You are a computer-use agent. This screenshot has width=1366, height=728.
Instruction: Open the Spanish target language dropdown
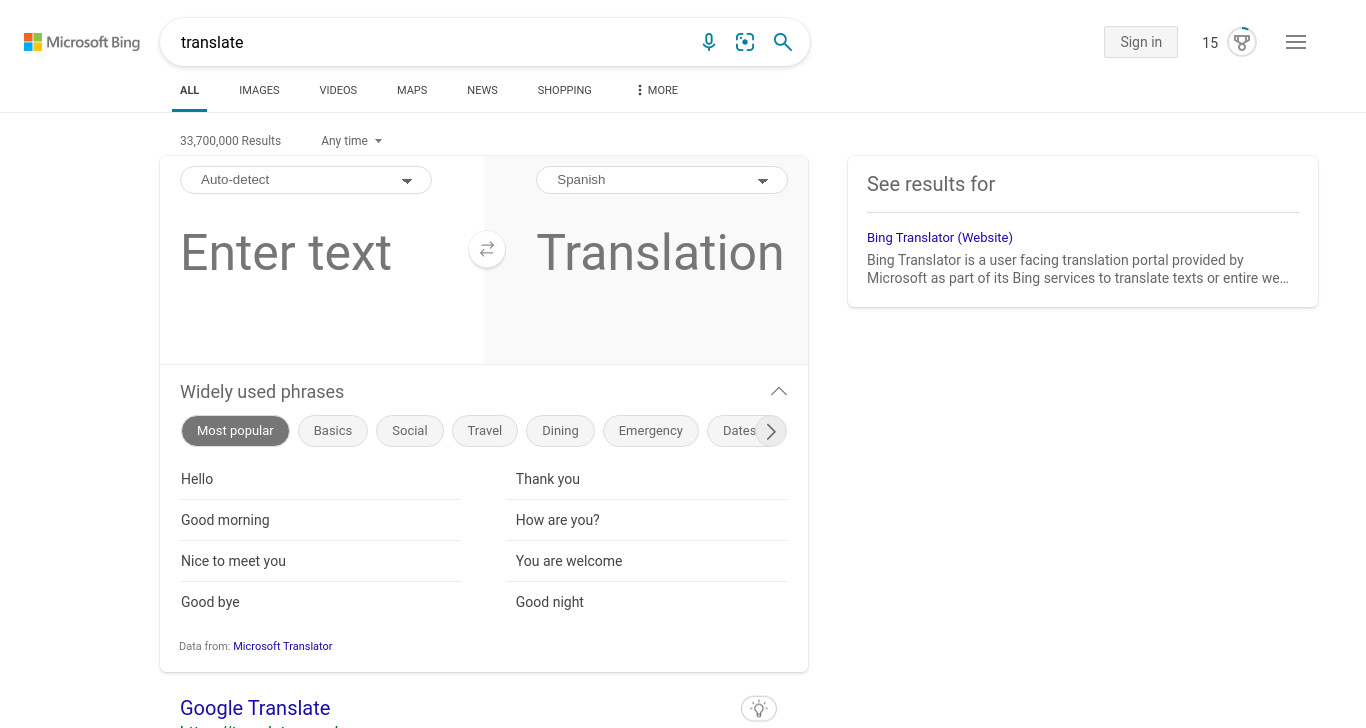click(662, 180)
